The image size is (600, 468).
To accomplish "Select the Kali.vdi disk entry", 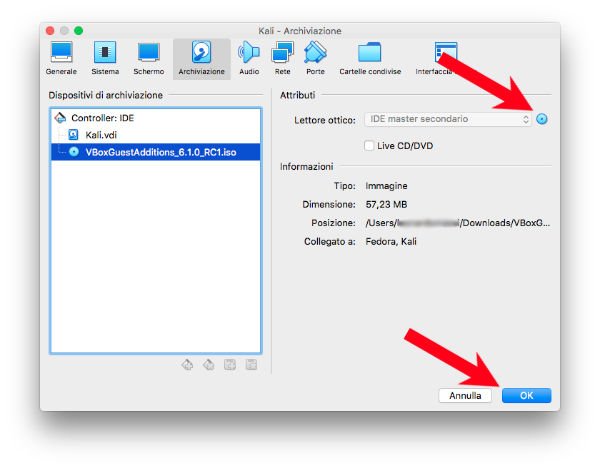I will tap(156, 135).
